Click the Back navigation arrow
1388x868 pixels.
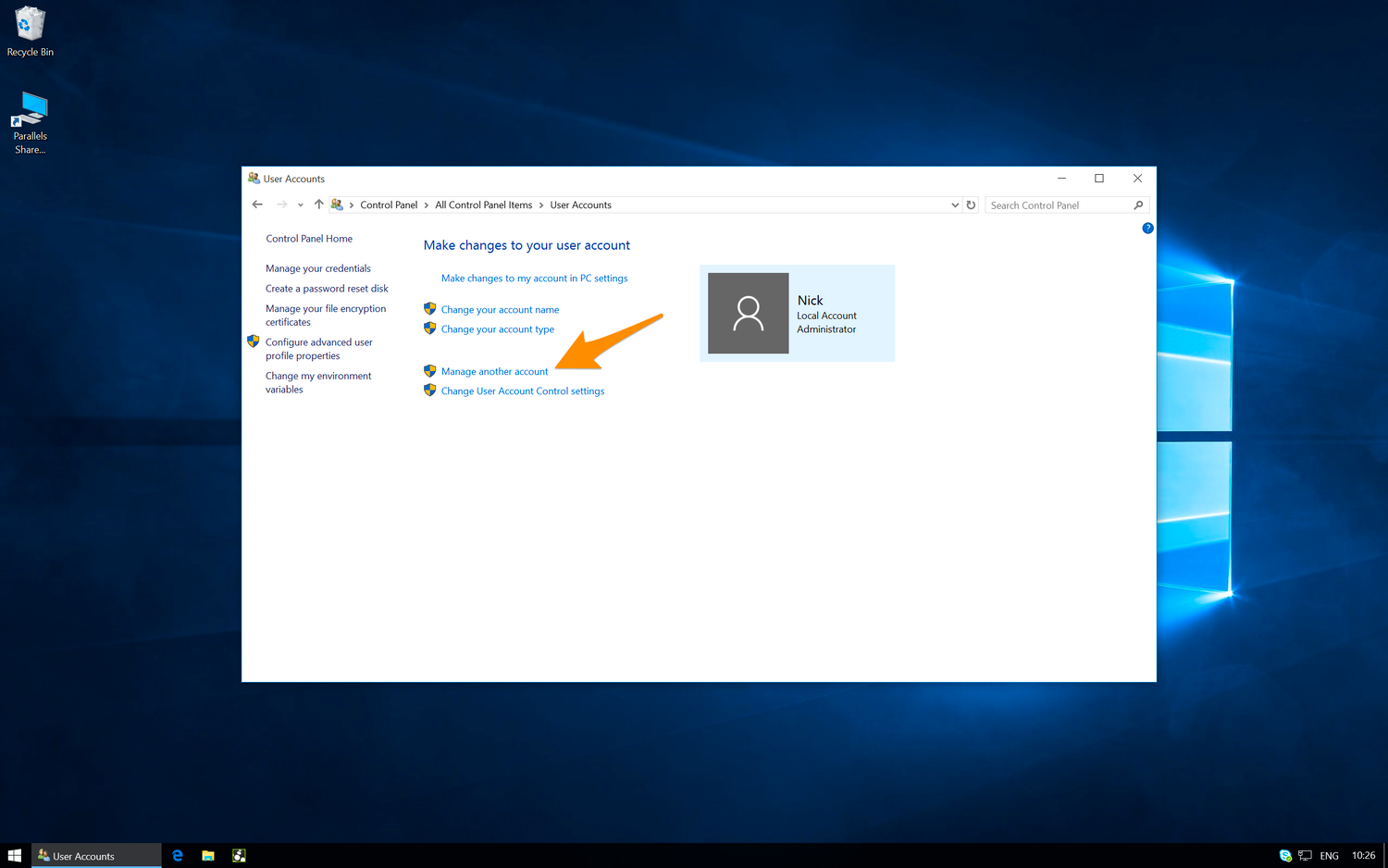pos(257,205)
